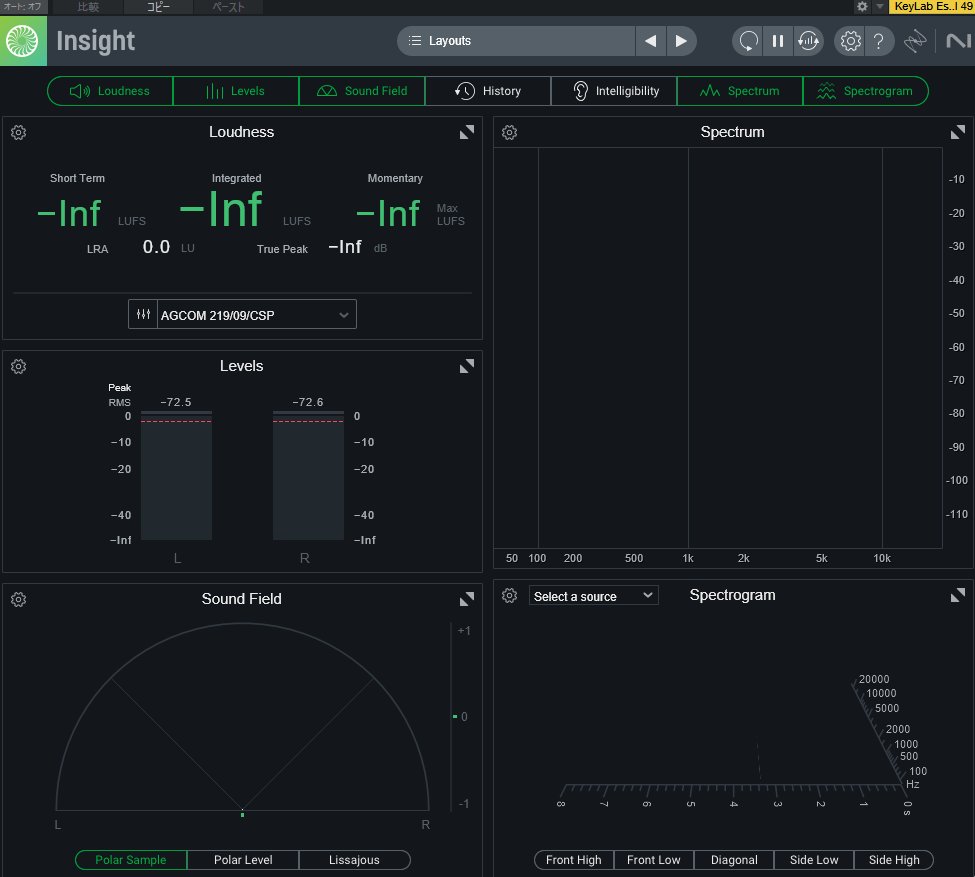This screenshot has height=877, width=975.
Task: Click the iZotope Insight logo icon
Action: click(23, 41)
